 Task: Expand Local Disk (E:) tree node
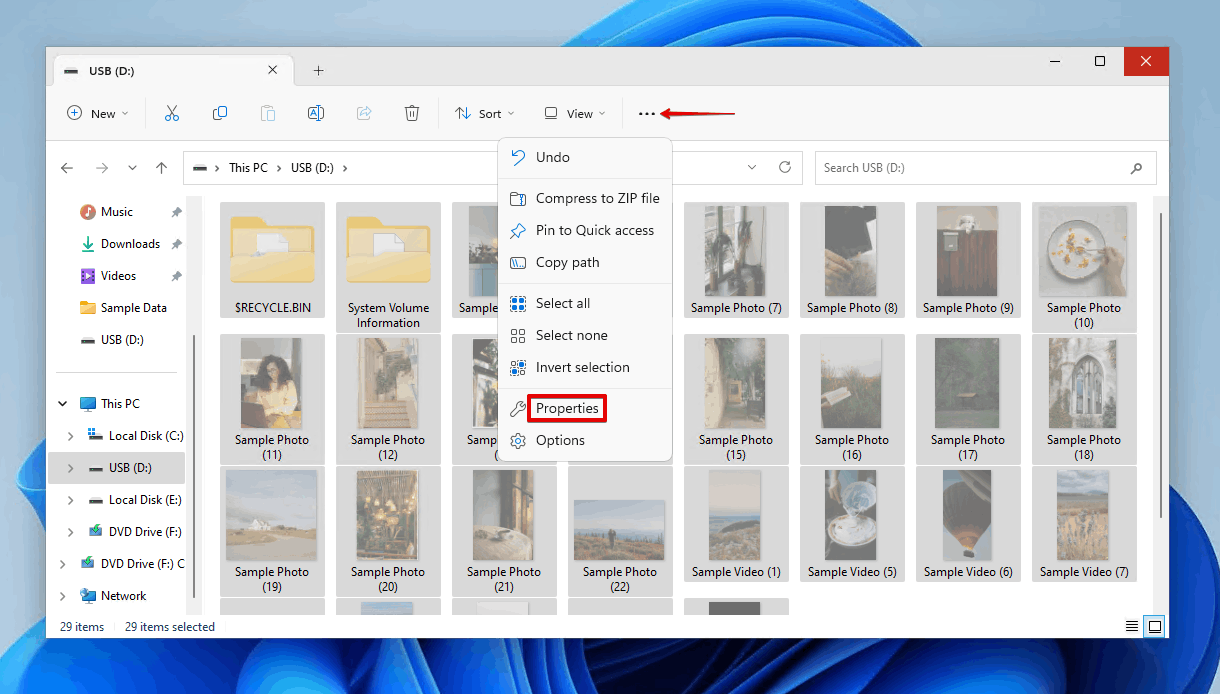[x=70, y=500]
